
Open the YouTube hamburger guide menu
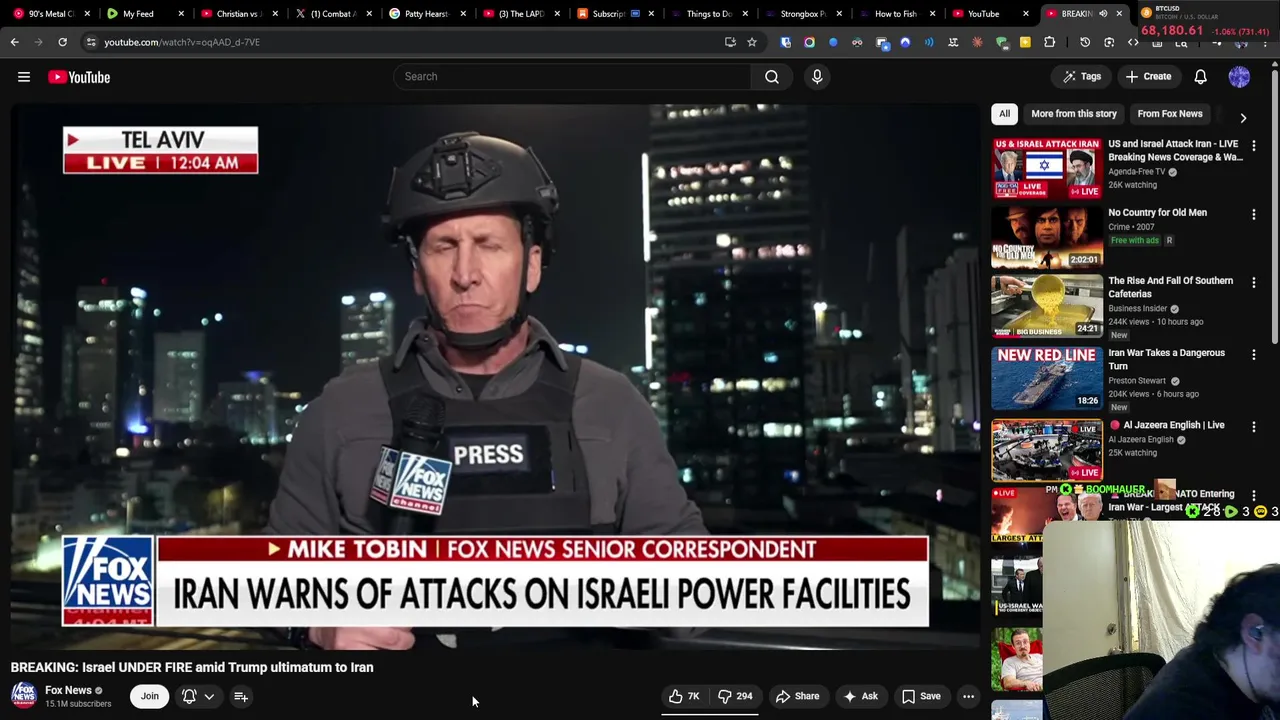click(24, 77)
